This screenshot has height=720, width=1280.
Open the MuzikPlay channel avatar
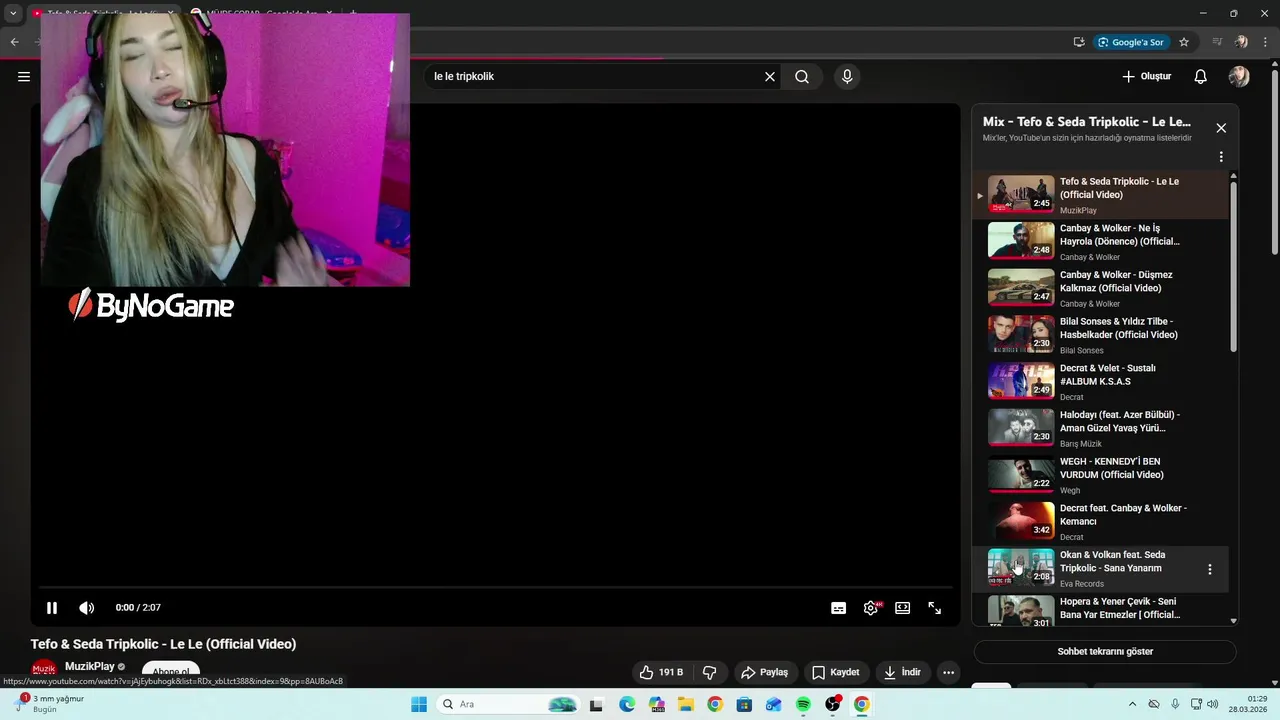point(44,669)
